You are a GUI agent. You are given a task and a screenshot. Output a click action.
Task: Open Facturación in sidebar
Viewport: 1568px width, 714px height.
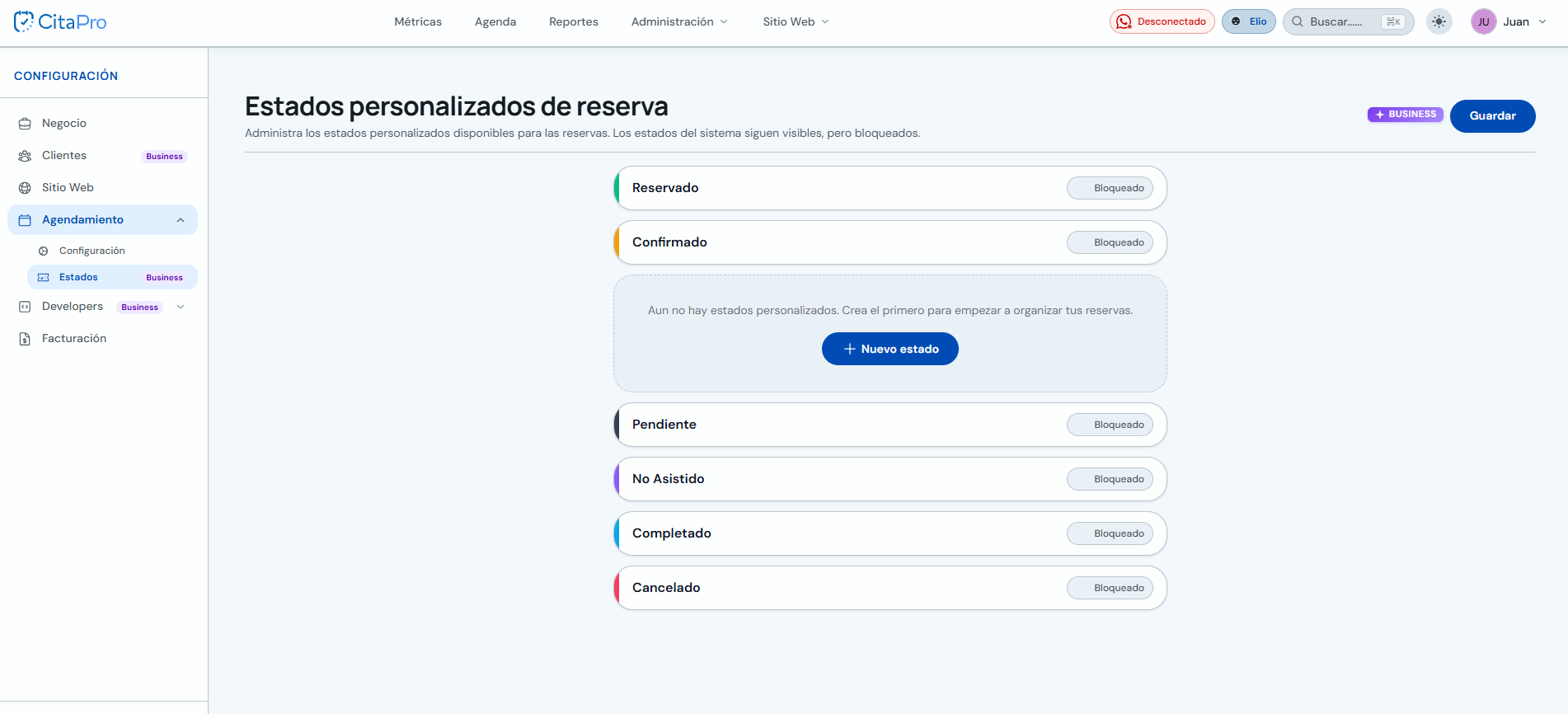pyautogui.click(x=103, y=339)
